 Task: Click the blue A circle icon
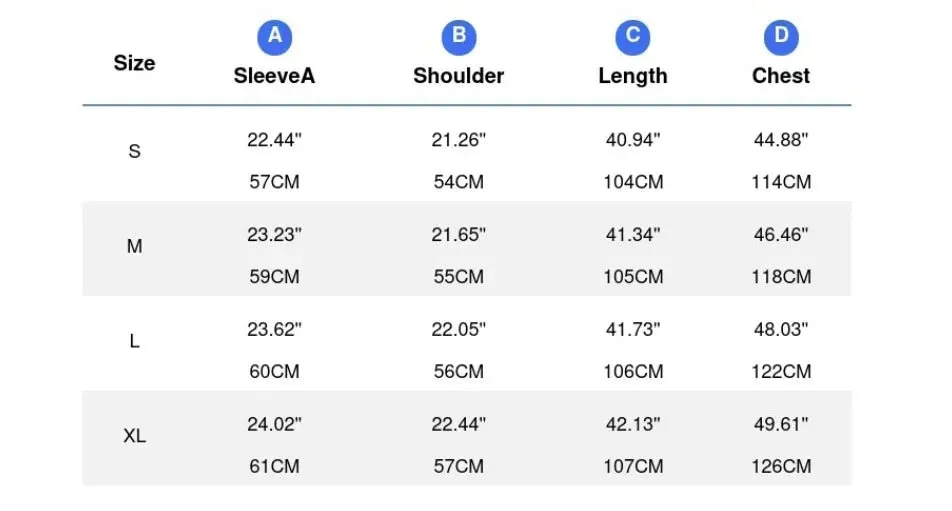click(274, 37)
